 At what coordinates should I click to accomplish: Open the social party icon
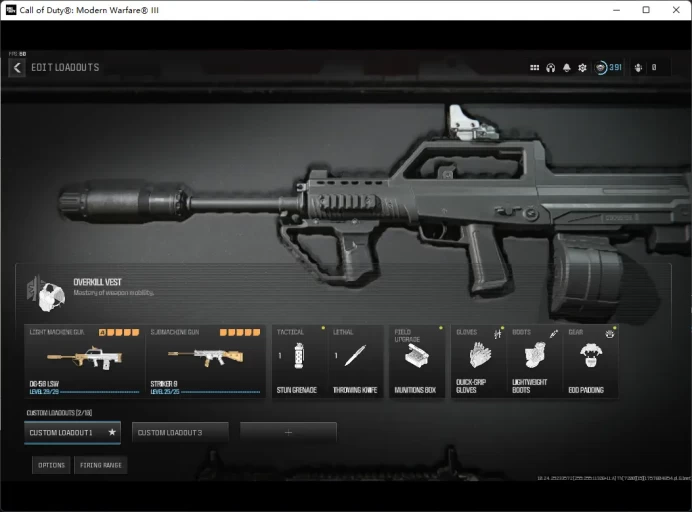638,68
